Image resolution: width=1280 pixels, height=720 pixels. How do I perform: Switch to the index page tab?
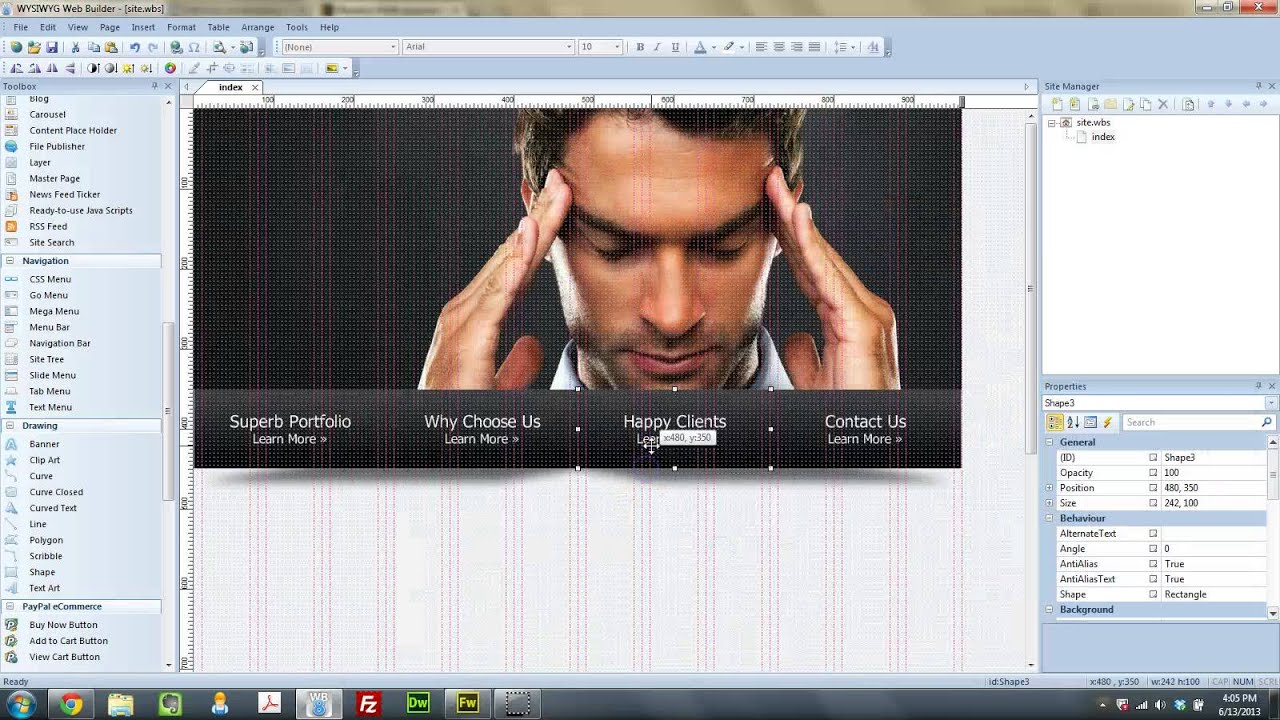(x=231, y=87)
